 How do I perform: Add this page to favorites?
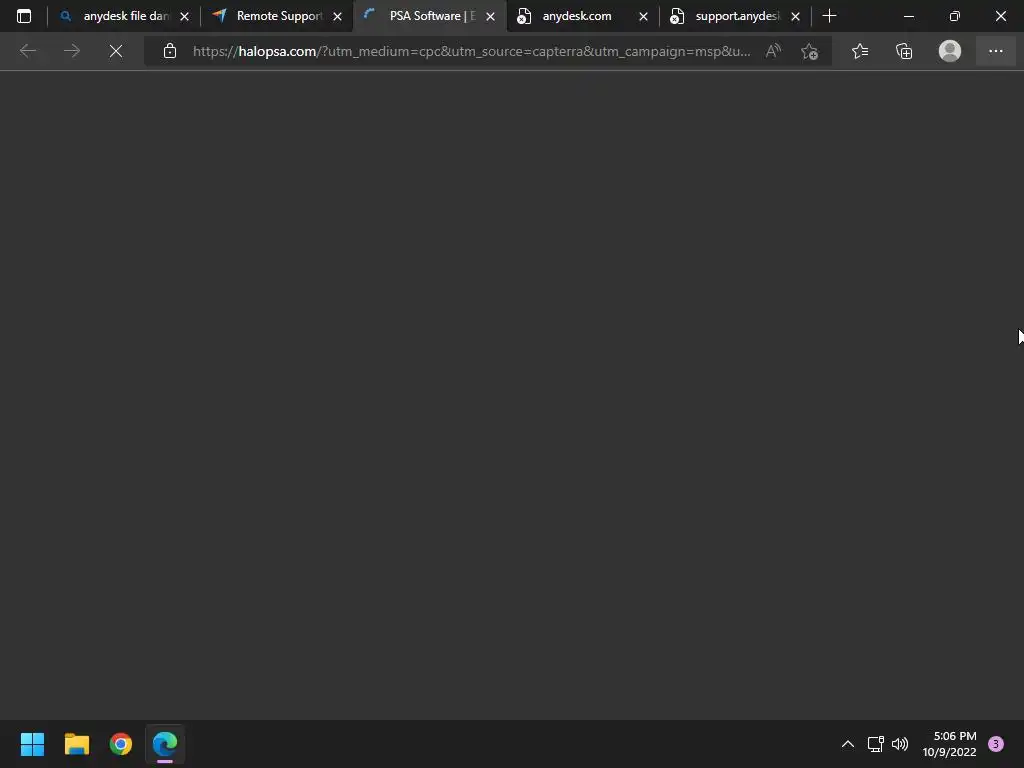click(x=810, y=51)
